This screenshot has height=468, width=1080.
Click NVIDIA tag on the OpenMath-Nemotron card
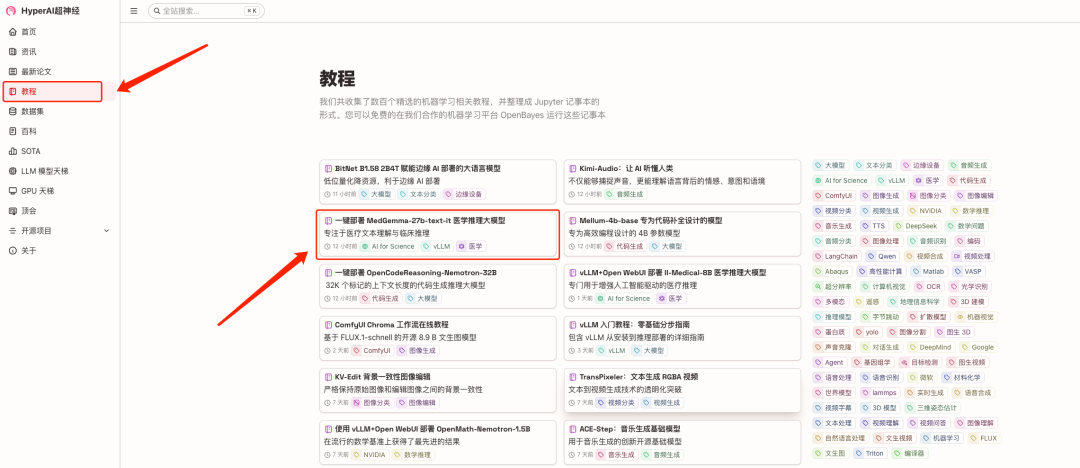click(369, 455)
